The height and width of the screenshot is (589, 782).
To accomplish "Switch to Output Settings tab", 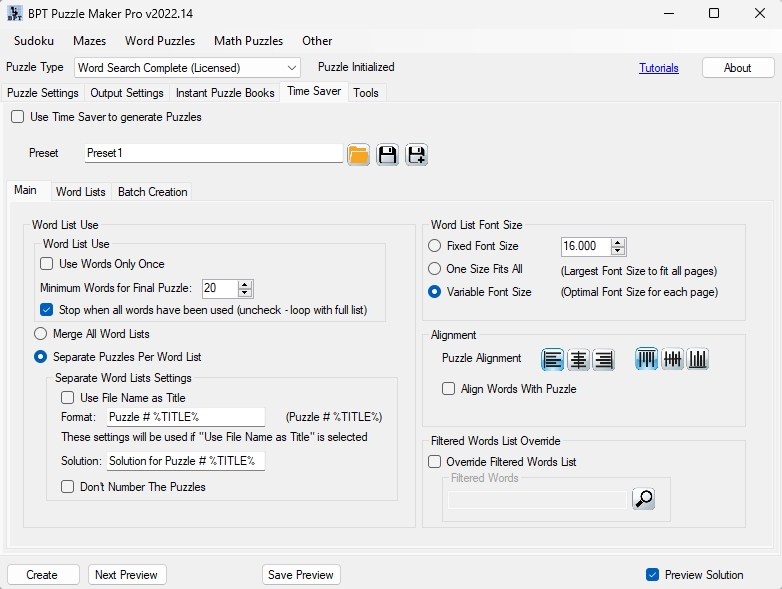I will pyautogui.click(x=127, y=93).
